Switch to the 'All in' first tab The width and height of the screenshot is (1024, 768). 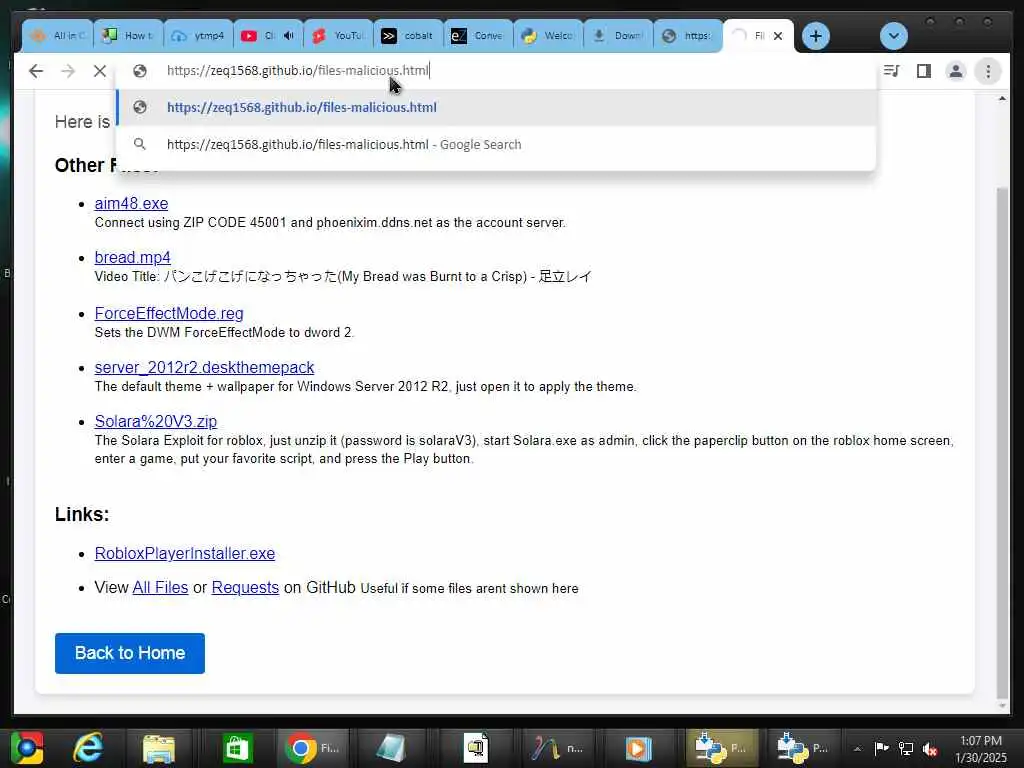point(57,36)
